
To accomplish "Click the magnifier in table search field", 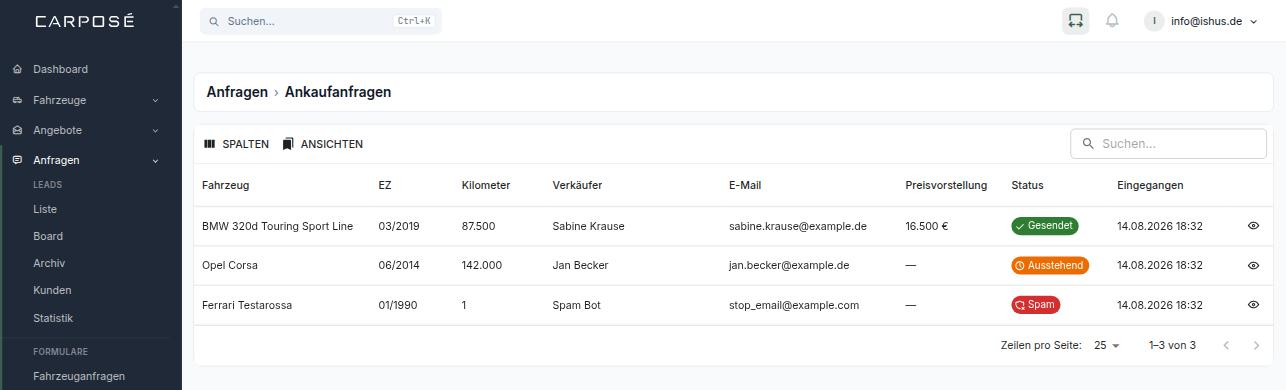I will pos(1088,144).
